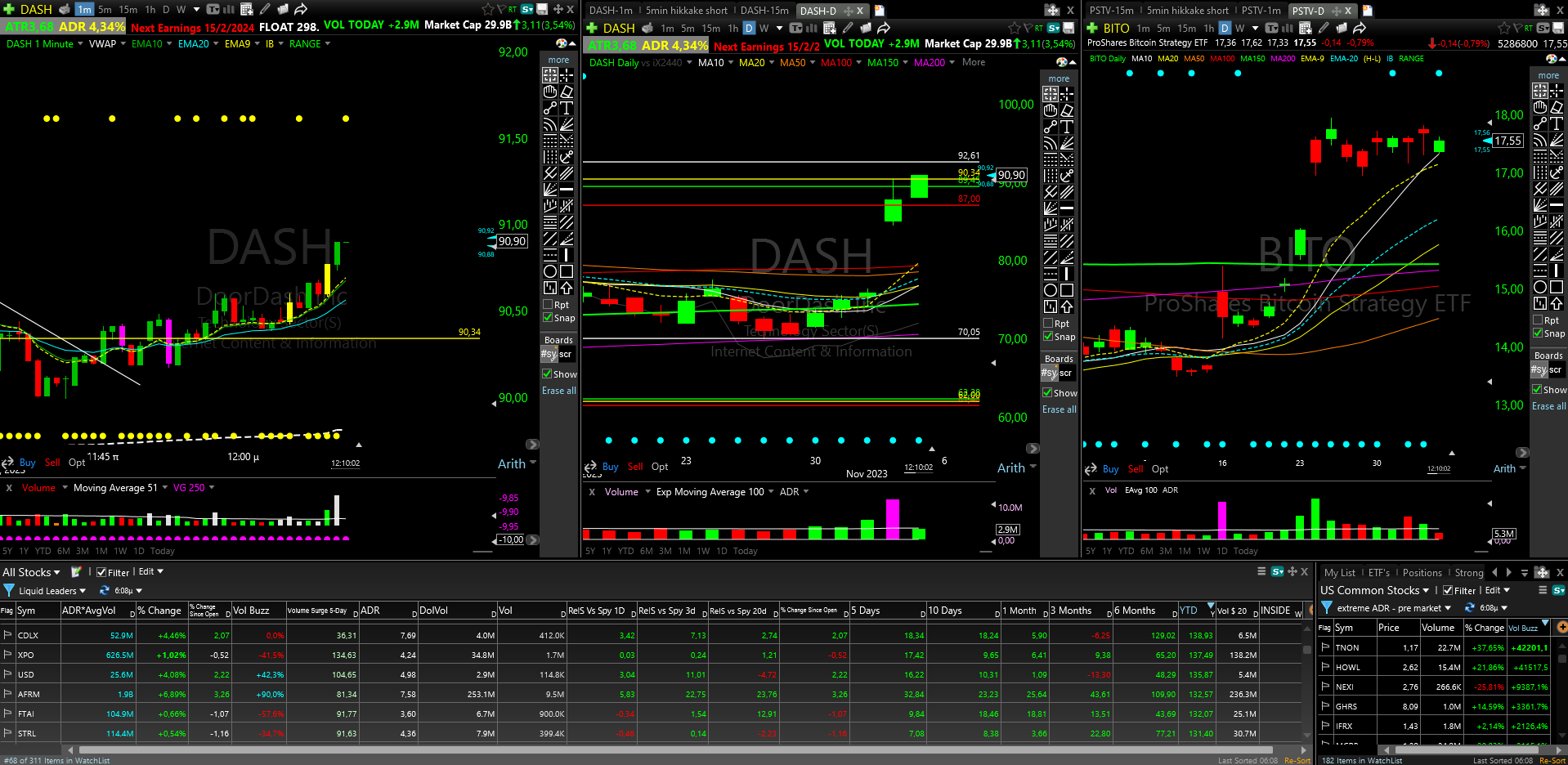
Task: Click the horizontal scrollbar under All Stocks table
Action: (x=675, y=749)
